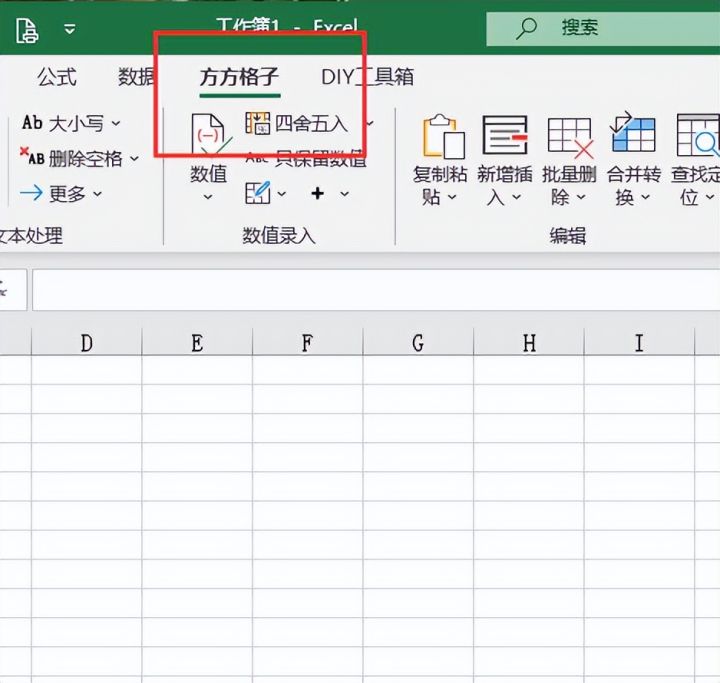Expand the 新增插入 dropdown arrow

click(x=517, y=197)
